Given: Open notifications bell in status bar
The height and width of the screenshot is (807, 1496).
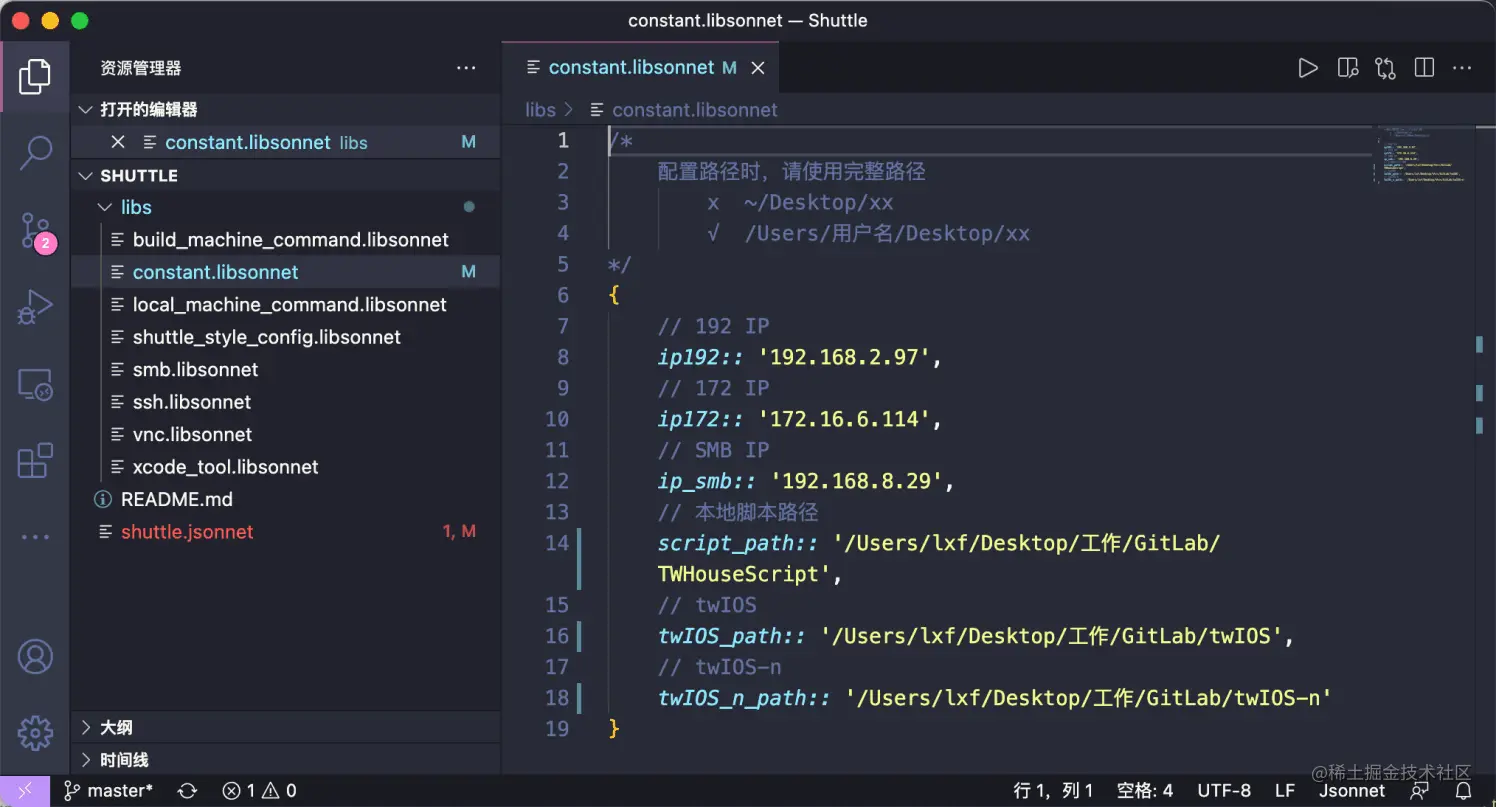Looking at the screenshot, I should 1462,791.
